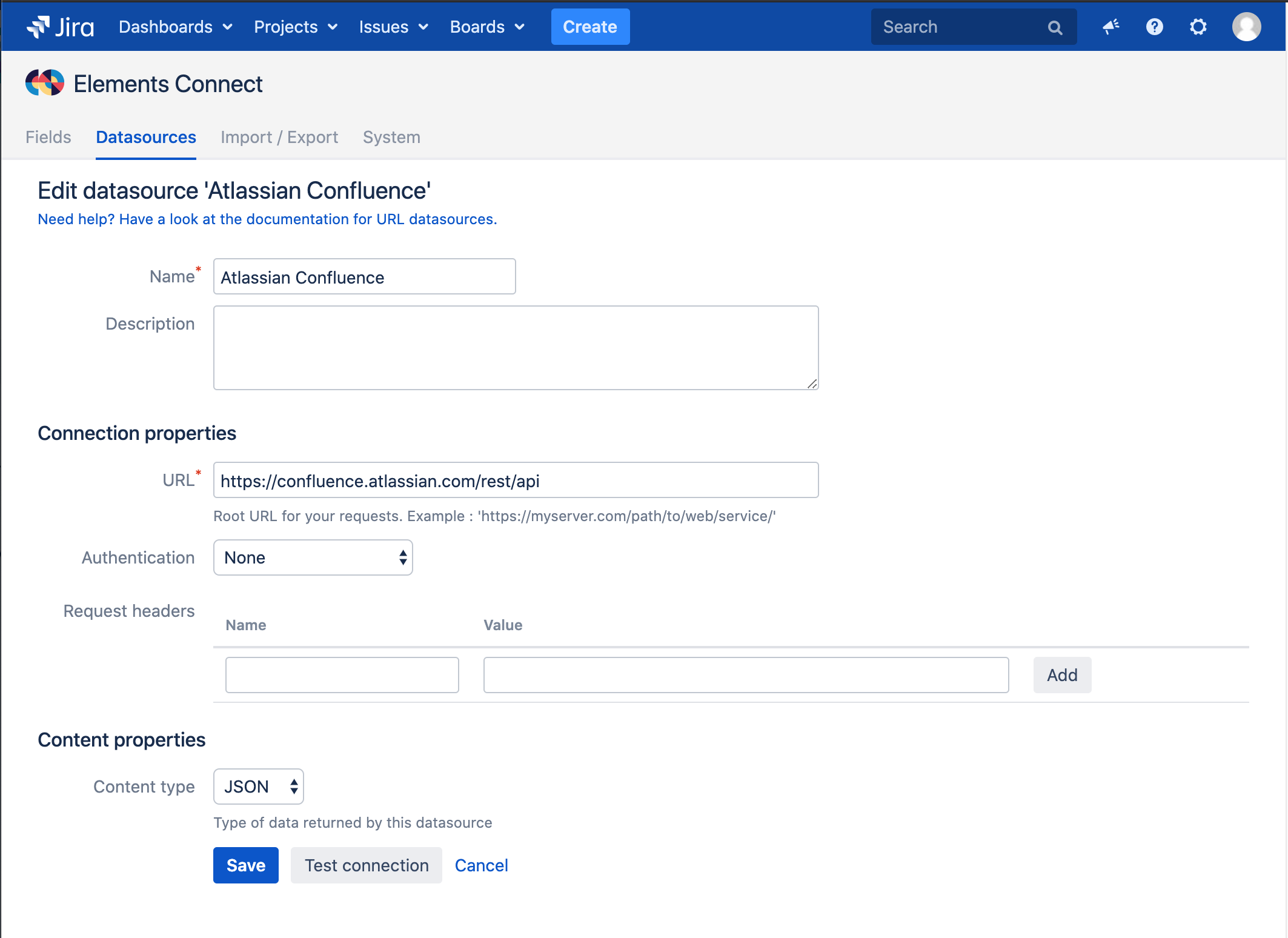Expand the Boards menu

pos(486,27)
